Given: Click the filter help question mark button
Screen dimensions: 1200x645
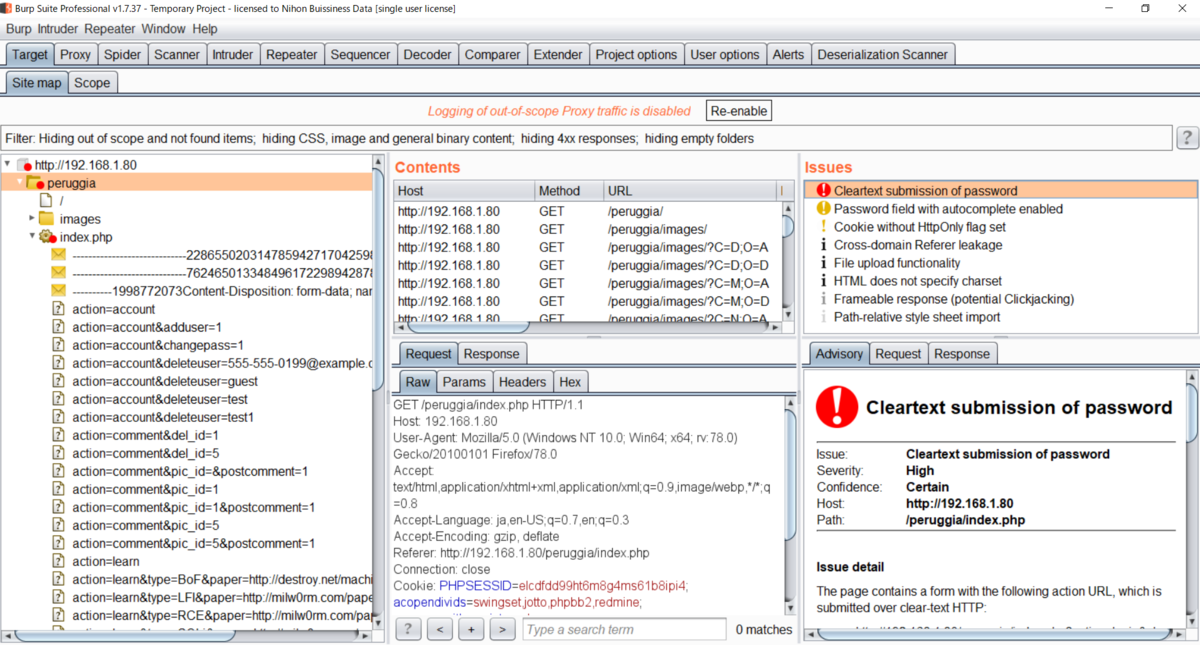Looking at the screenshot, I should pyautogui.click(x=1187, y=138).
